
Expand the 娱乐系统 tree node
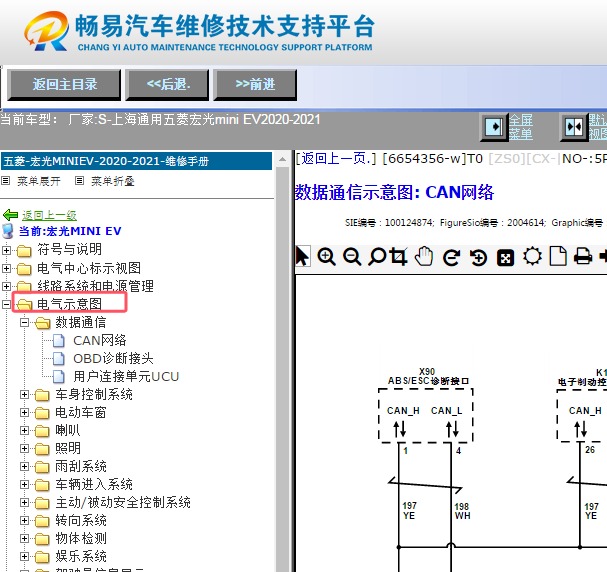tap(24, 556)
